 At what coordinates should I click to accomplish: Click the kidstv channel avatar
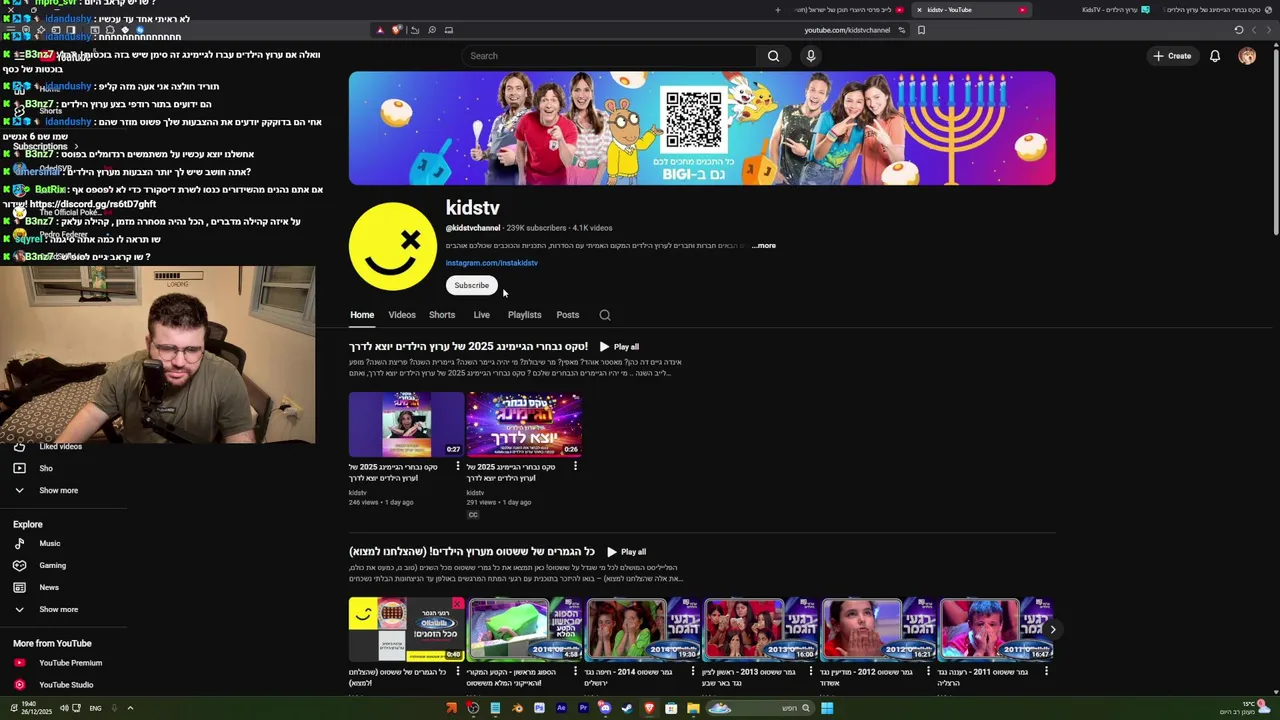tap(393, 247)
